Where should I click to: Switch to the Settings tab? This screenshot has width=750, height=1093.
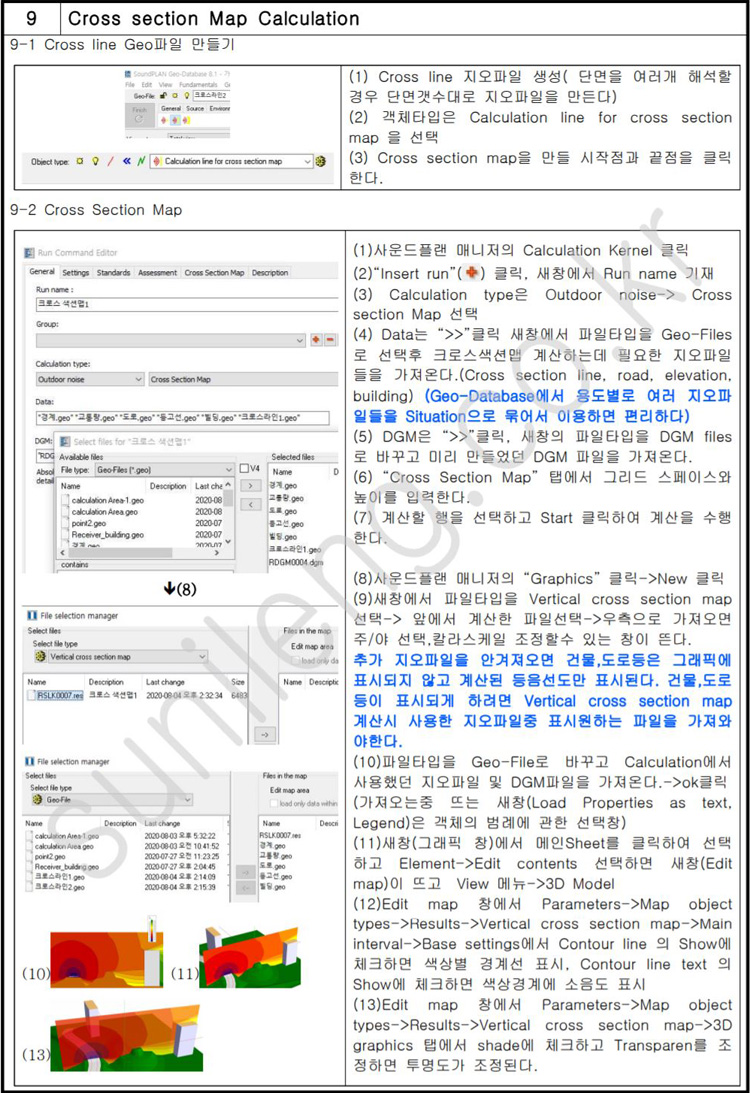coord(76,273)
